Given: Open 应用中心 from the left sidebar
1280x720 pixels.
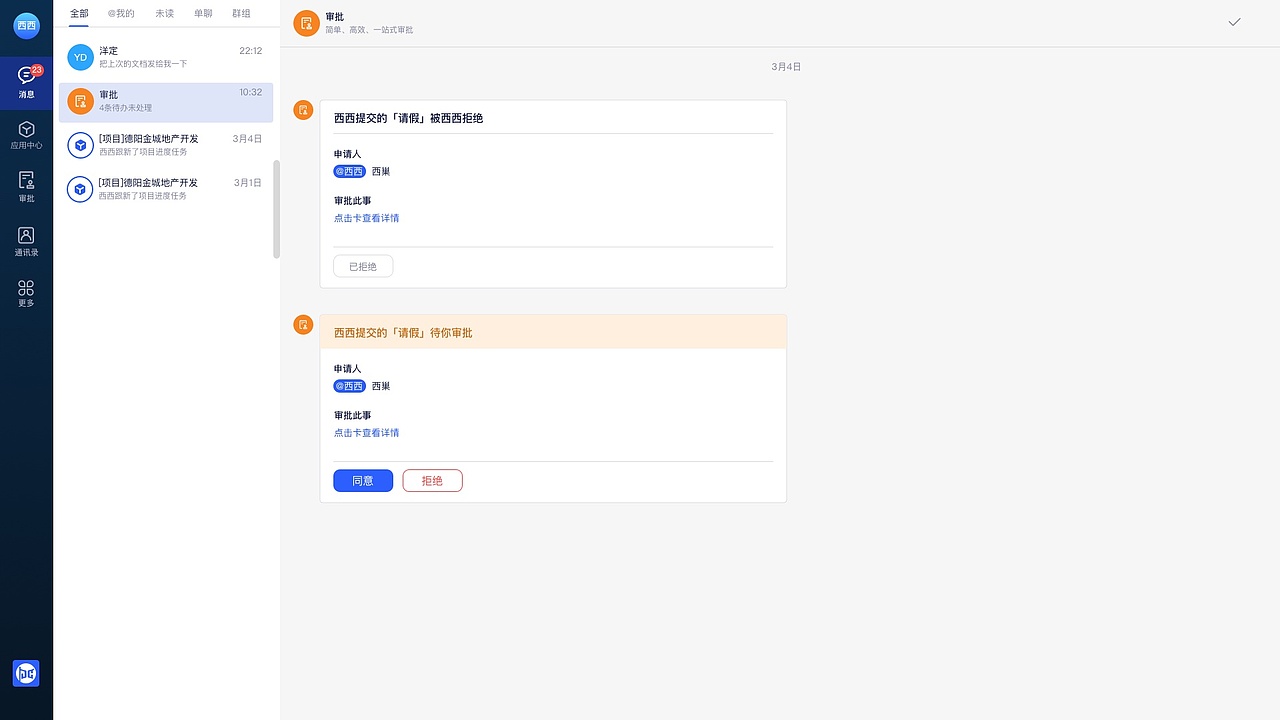Looking at the screenshot, I should 25,133.
